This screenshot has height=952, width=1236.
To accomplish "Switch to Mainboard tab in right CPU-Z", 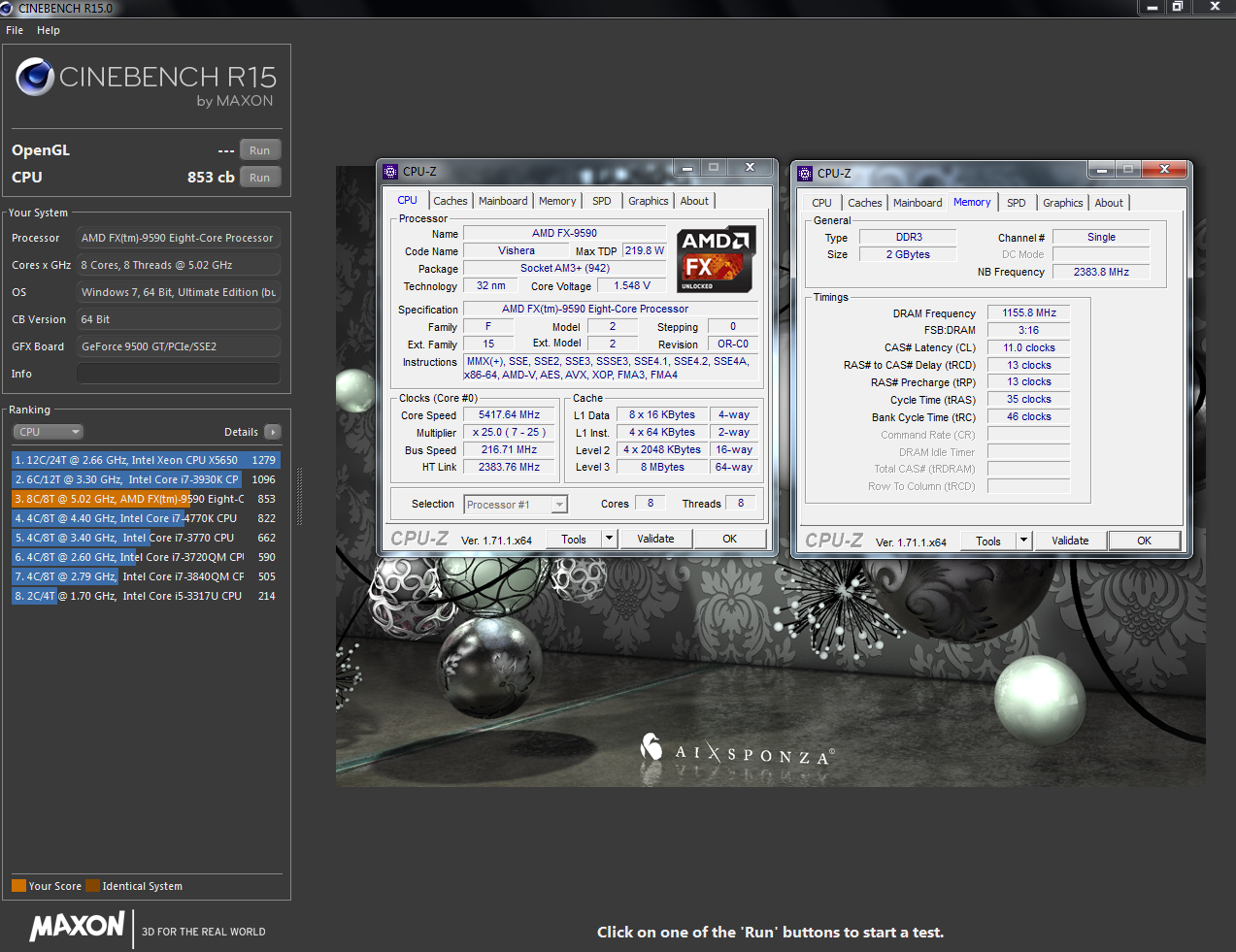I will [x=918, y=203].
